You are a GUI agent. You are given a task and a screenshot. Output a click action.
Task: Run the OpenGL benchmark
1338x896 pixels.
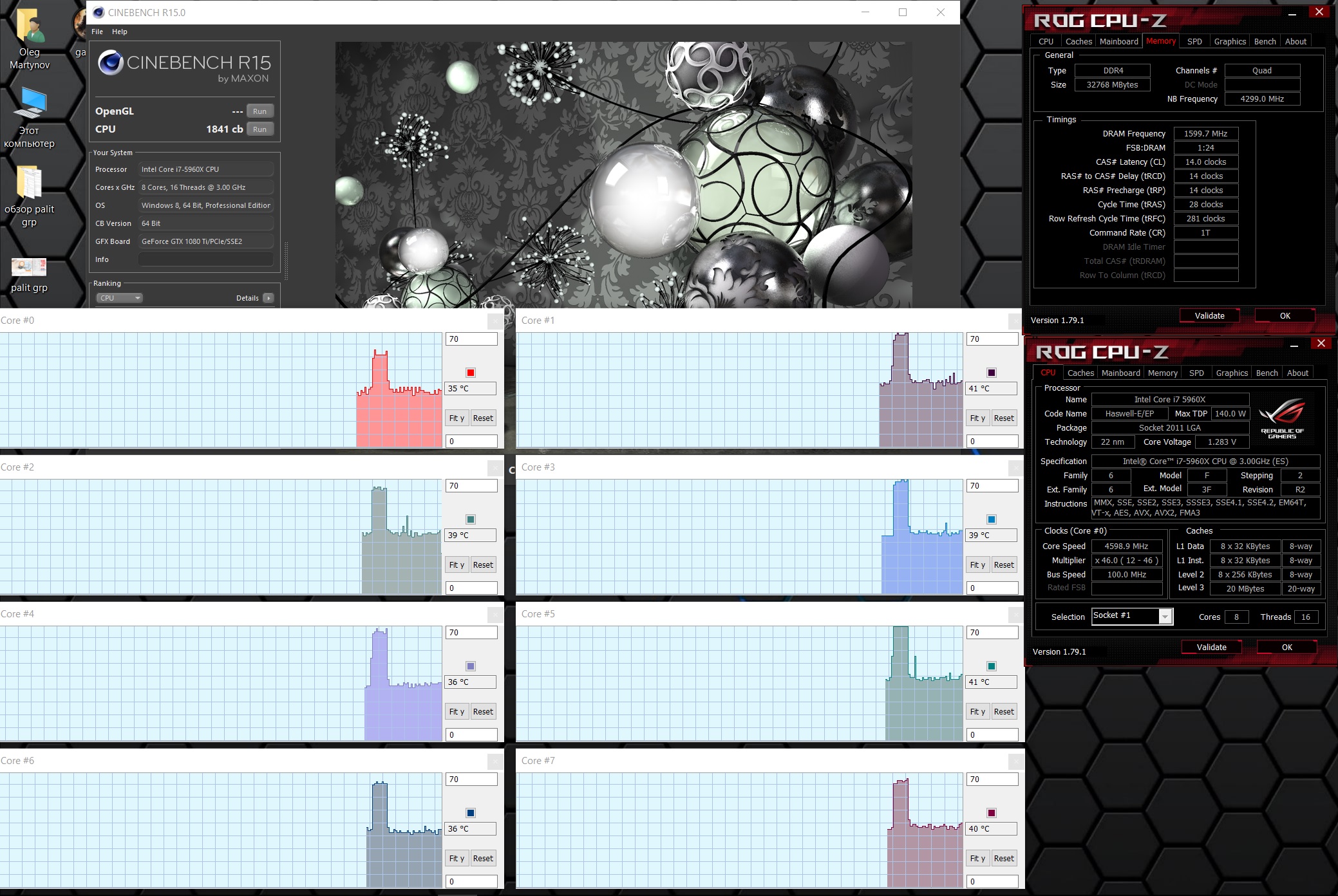coord(259,111)
